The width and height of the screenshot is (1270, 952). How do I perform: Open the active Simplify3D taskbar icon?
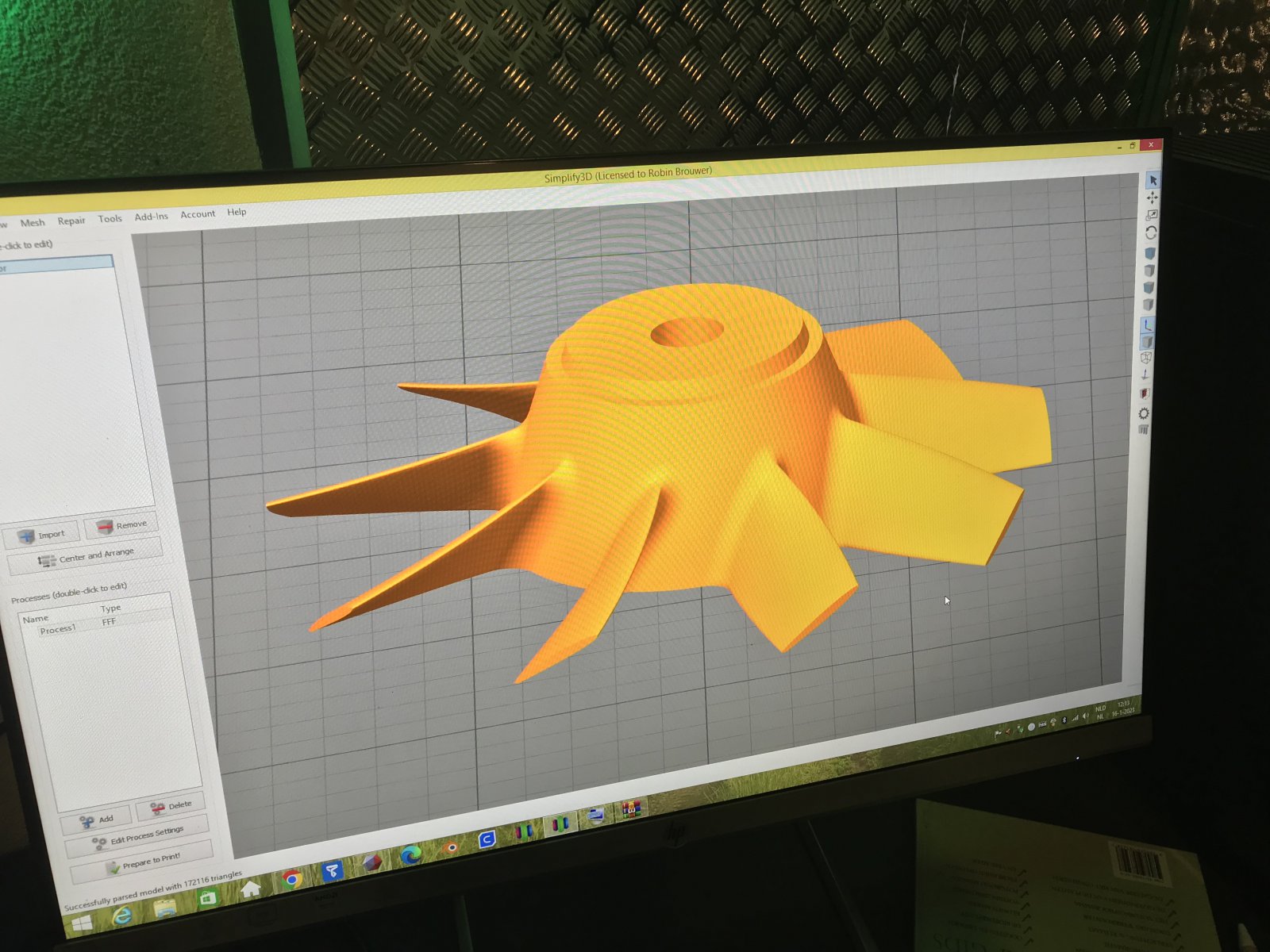click(x=560, y=823)
